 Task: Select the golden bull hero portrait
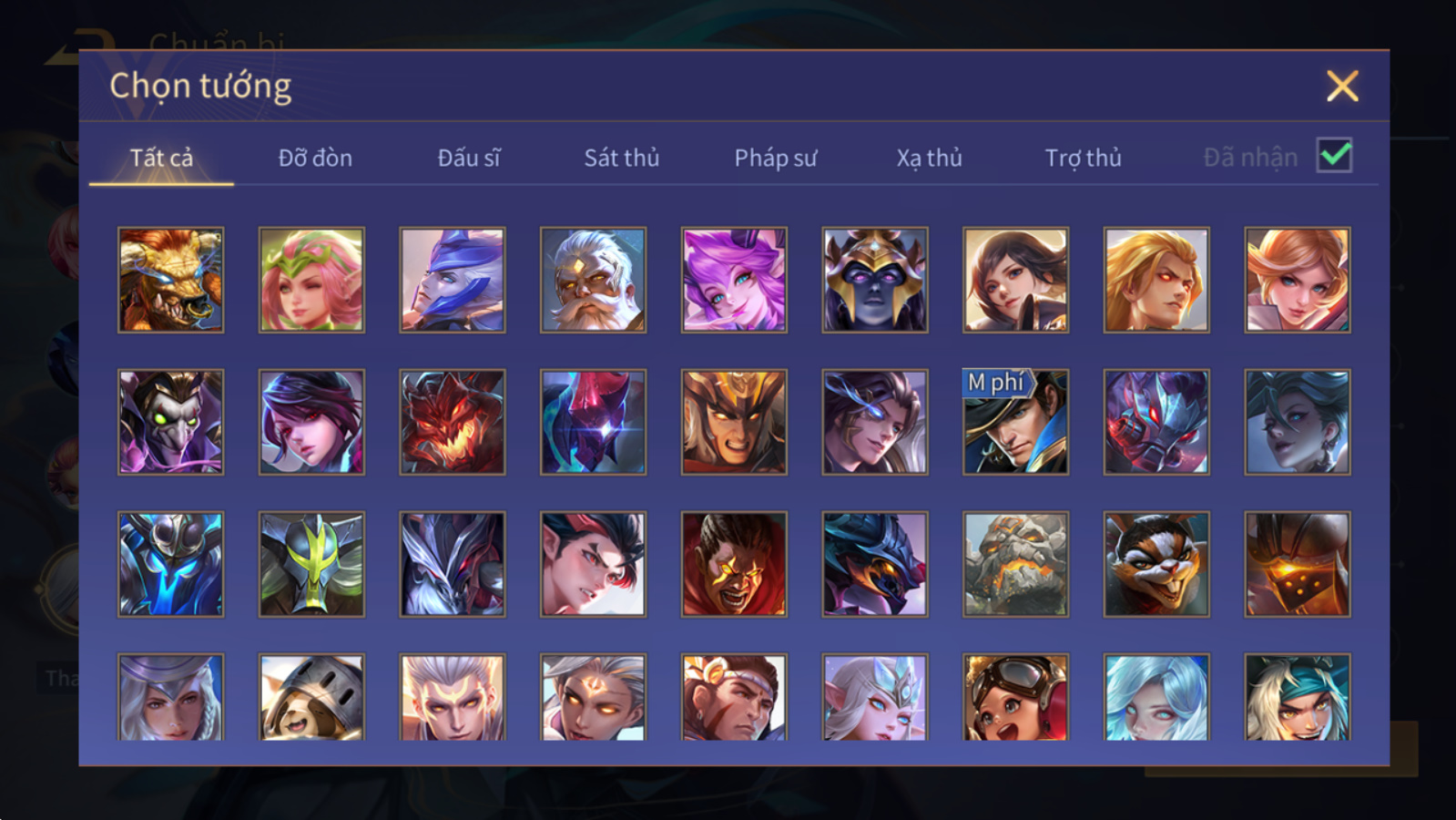(170, 280)
